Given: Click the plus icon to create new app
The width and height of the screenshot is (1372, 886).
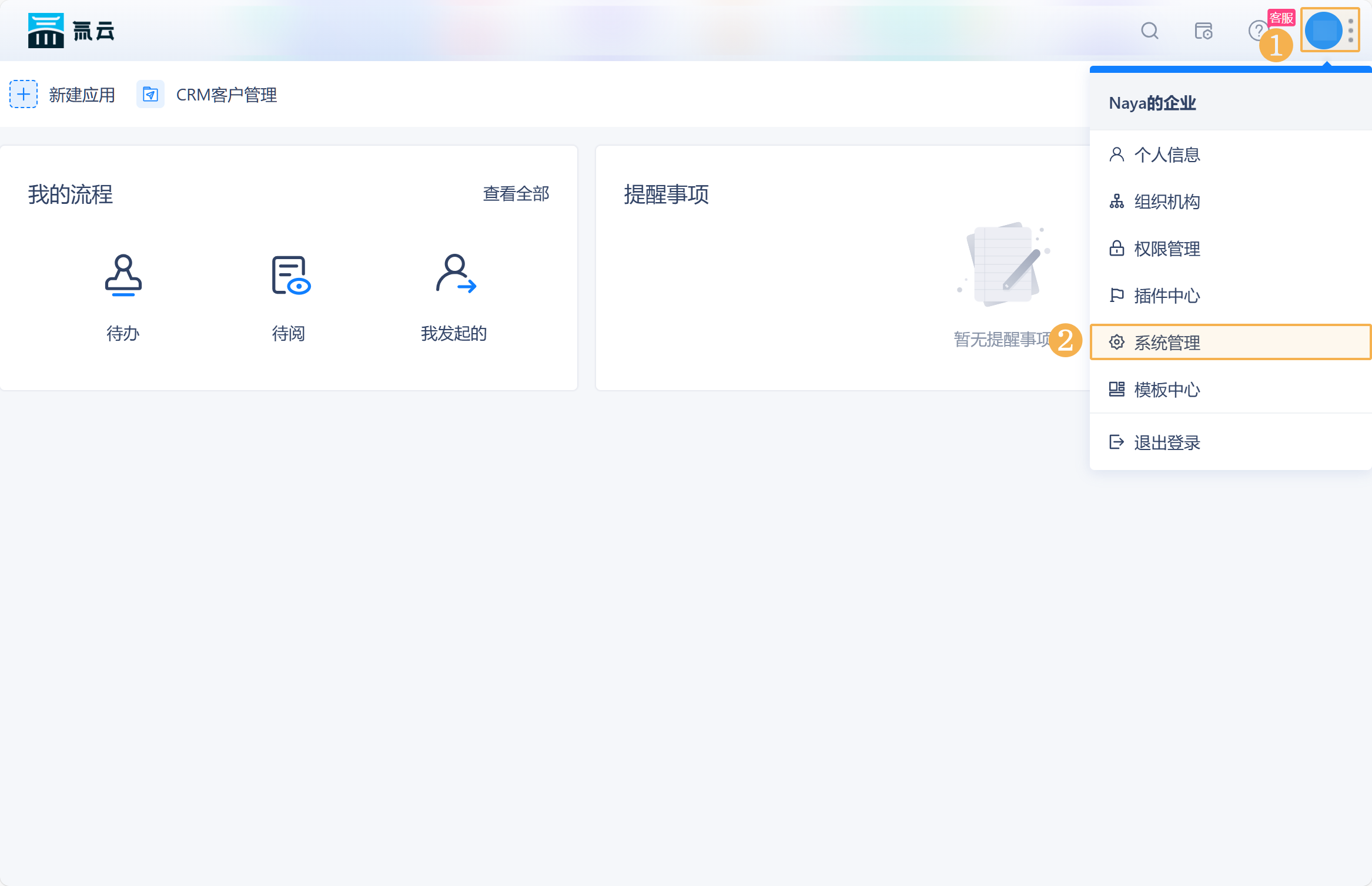Looking at the screenshot, I should (24, 95).
